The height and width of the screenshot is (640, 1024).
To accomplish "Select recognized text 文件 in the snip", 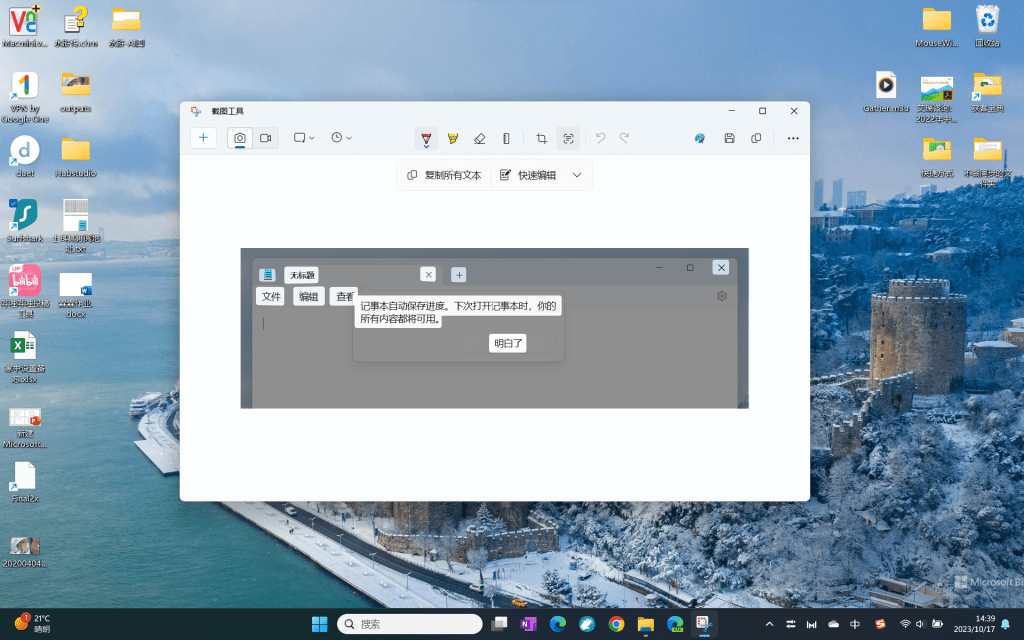I will click(x=270, y=296).
